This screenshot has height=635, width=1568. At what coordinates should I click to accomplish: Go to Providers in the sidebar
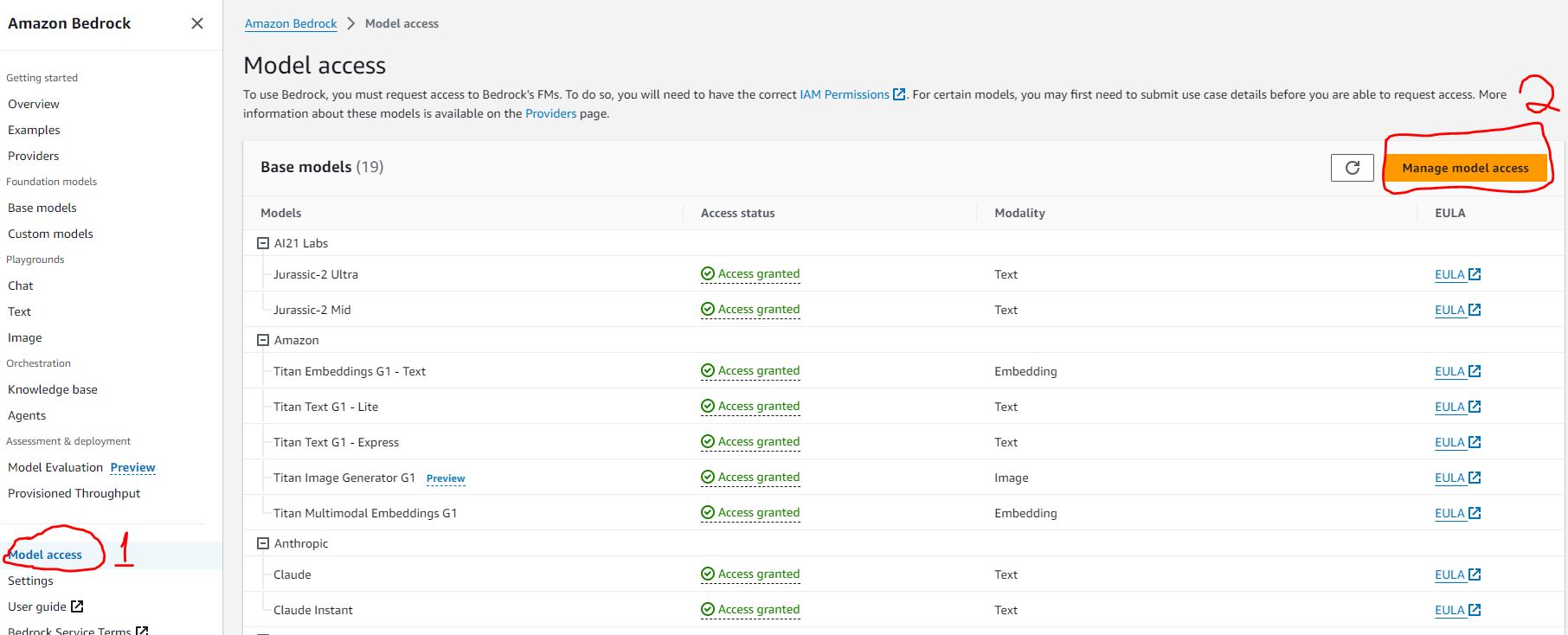(x=34, y=156)
